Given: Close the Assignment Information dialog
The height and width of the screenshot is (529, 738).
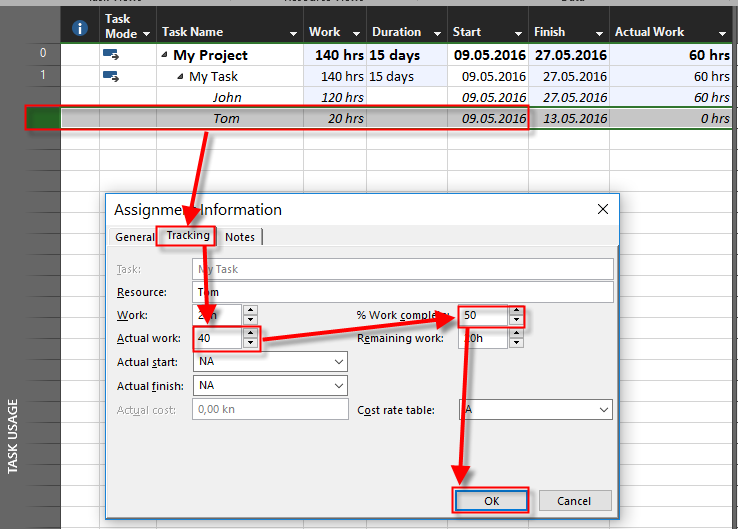Looking at the screenshot, I should pyautogui.click(x=602, y=210).
